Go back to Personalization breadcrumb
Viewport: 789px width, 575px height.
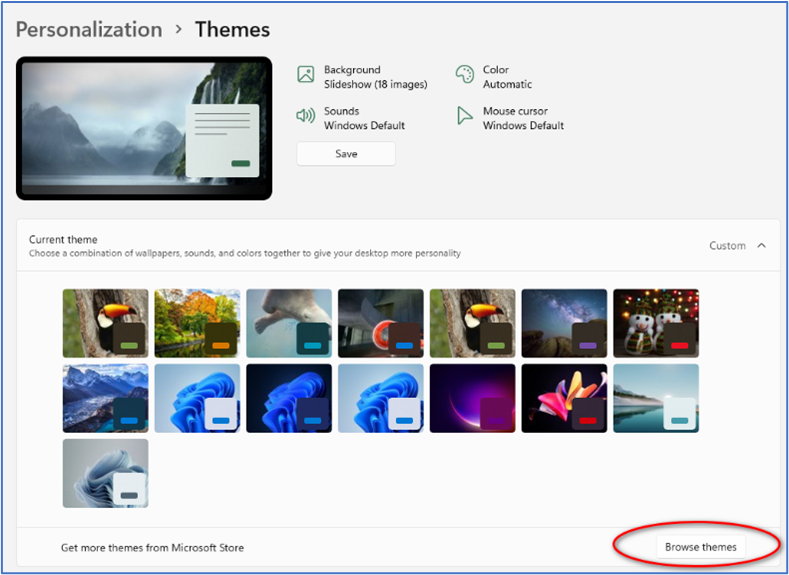point(89,30)
